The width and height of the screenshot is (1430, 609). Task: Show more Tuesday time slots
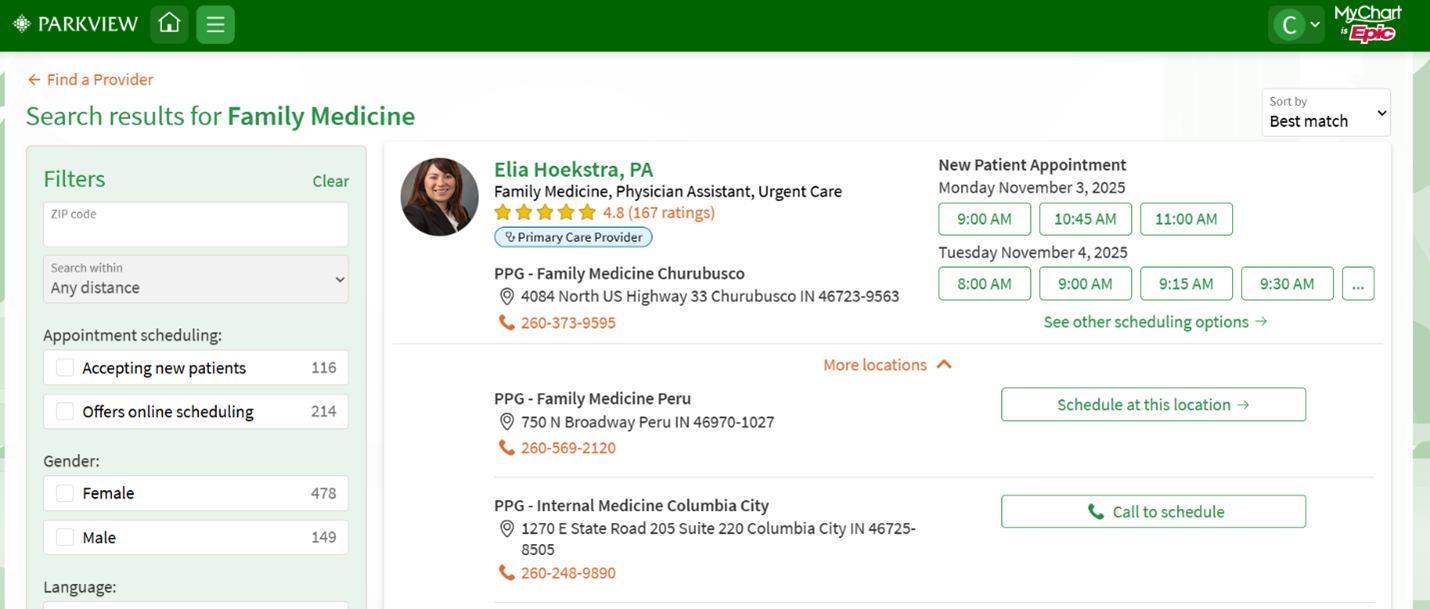(x=1357, y=284)
